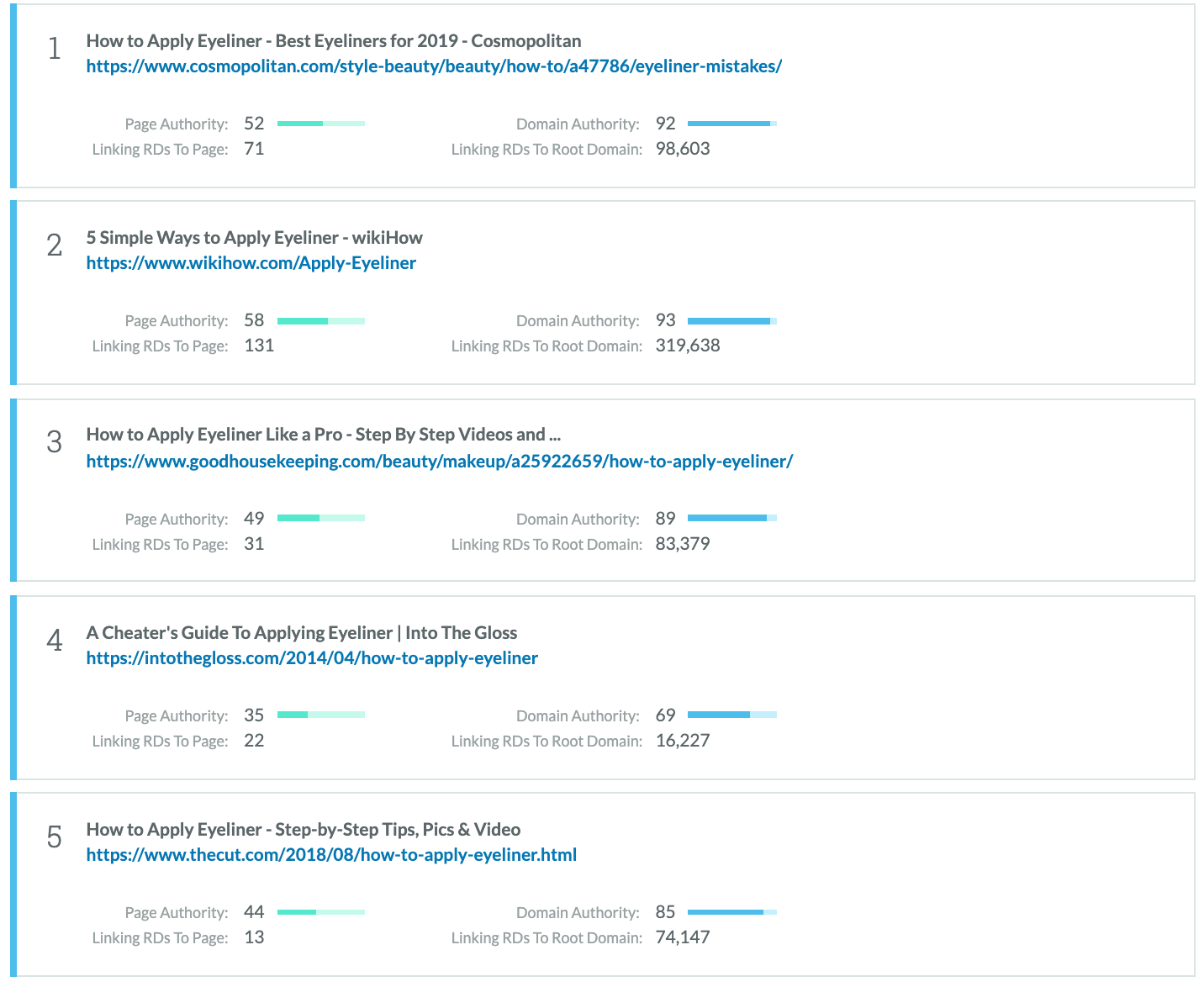Click the Linking RDs To Page value 13
The image size is (1204, 987).
(254, 937)
